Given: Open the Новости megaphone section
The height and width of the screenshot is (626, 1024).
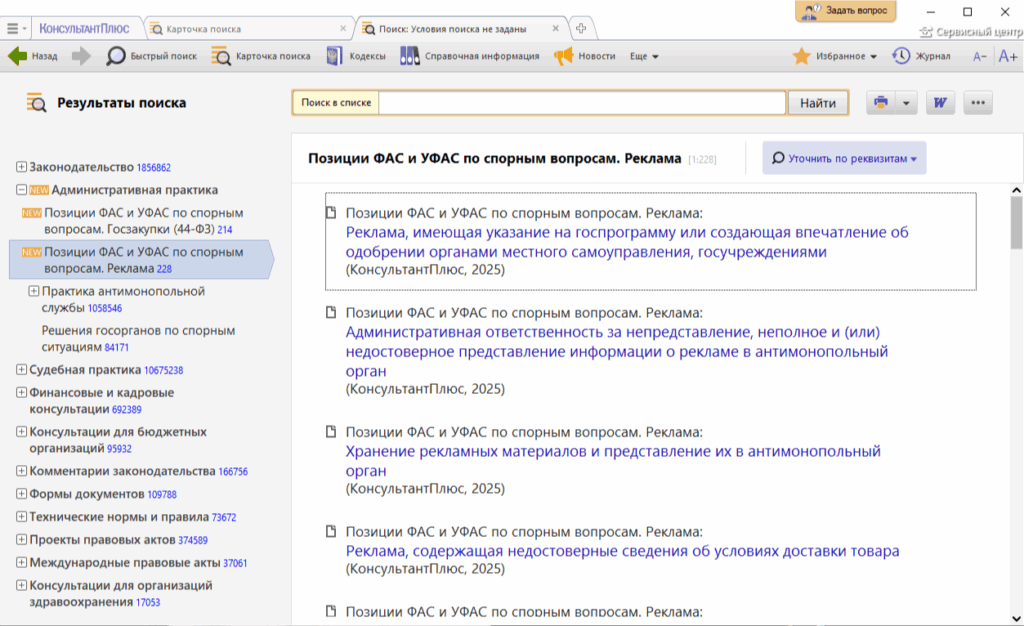Looking at the screenshot, I should tap(584, 56).
